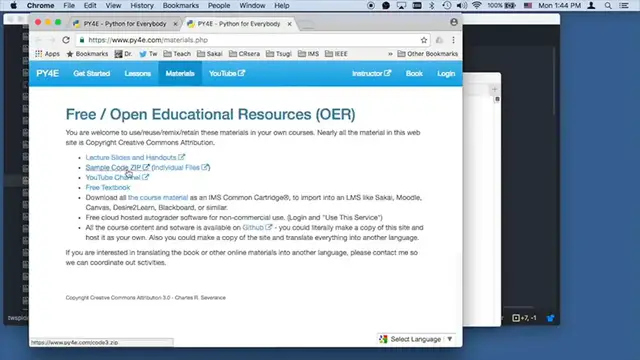Open the IMS bookmarks folder
This screenshot has width=640, height=360.
(309, 54)
